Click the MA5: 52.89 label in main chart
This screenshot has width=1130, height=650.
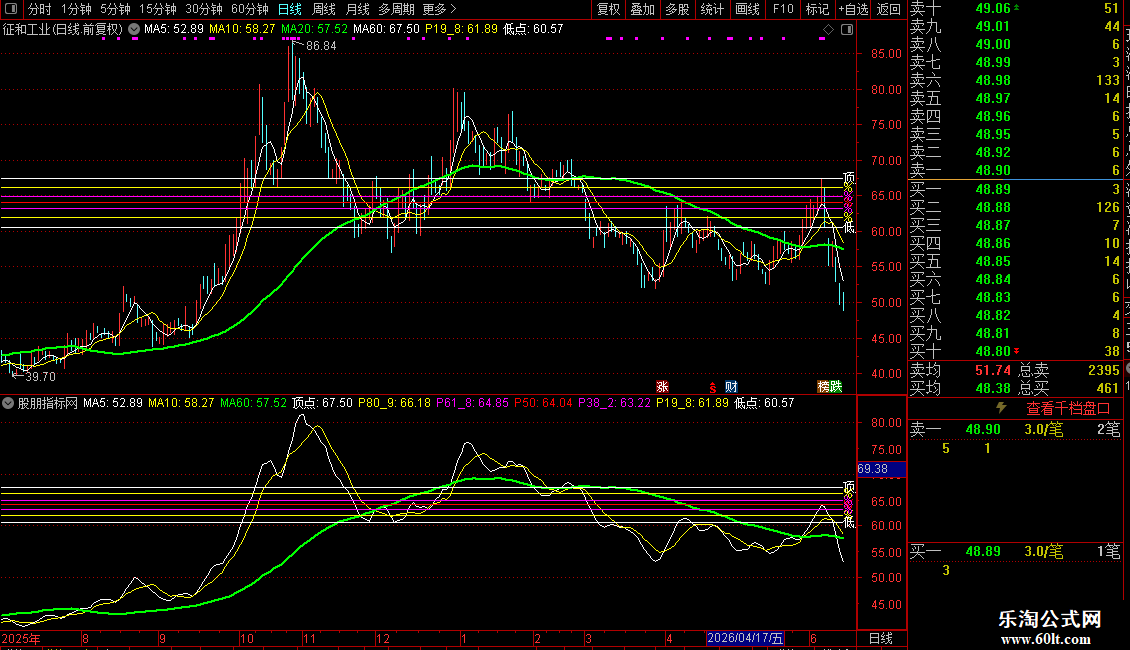click(x=174, y=30)
